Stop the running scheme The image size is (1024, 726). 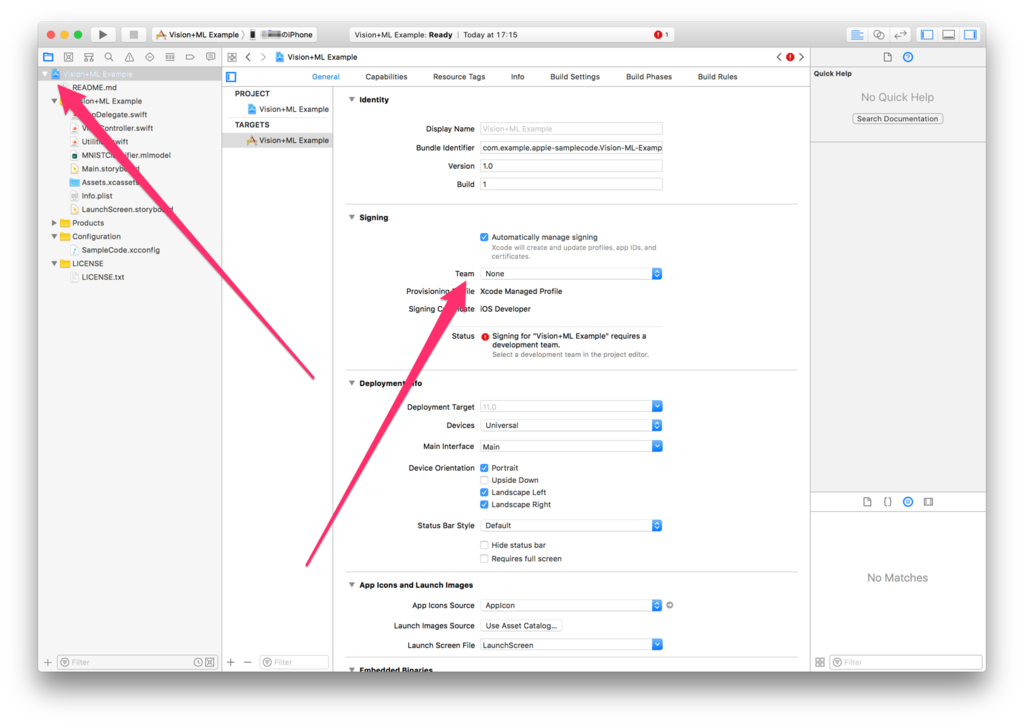coord(133,35)
